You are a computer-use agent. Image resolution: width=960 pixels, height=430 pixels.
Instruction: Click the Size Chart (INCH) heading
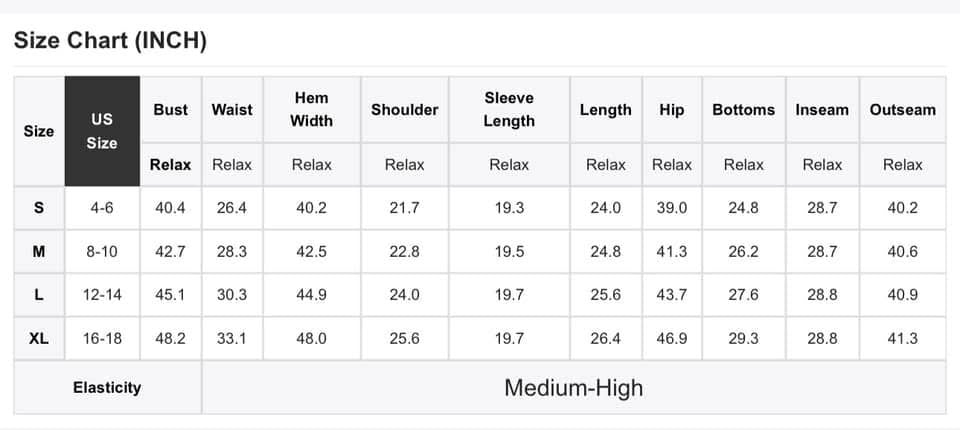[x=110, y=41]
